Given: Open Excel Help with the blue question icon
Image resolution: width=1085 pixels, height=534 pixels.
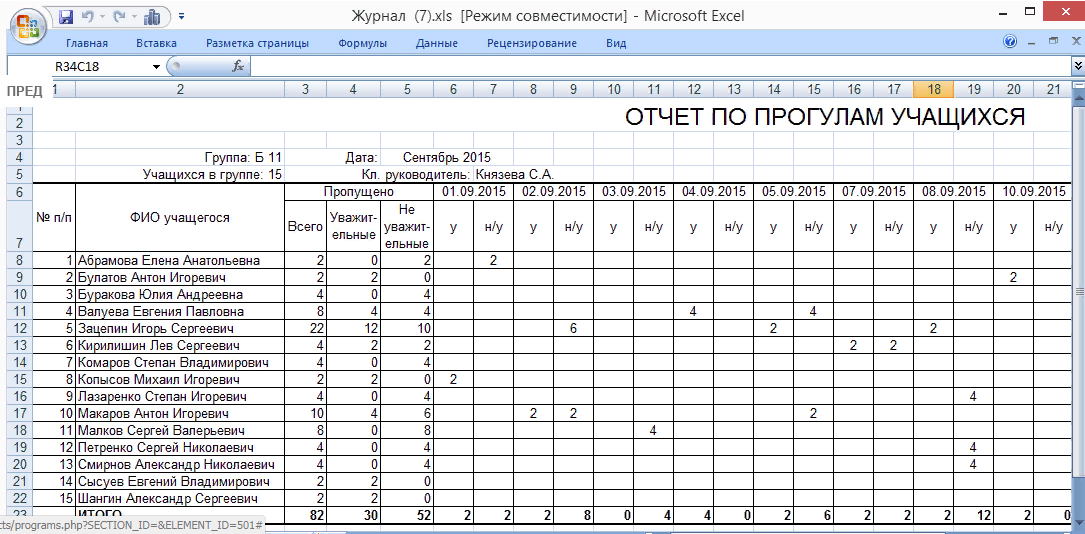Looking at the screenshot, I should pyautogui.click(x=1010, y=42).
